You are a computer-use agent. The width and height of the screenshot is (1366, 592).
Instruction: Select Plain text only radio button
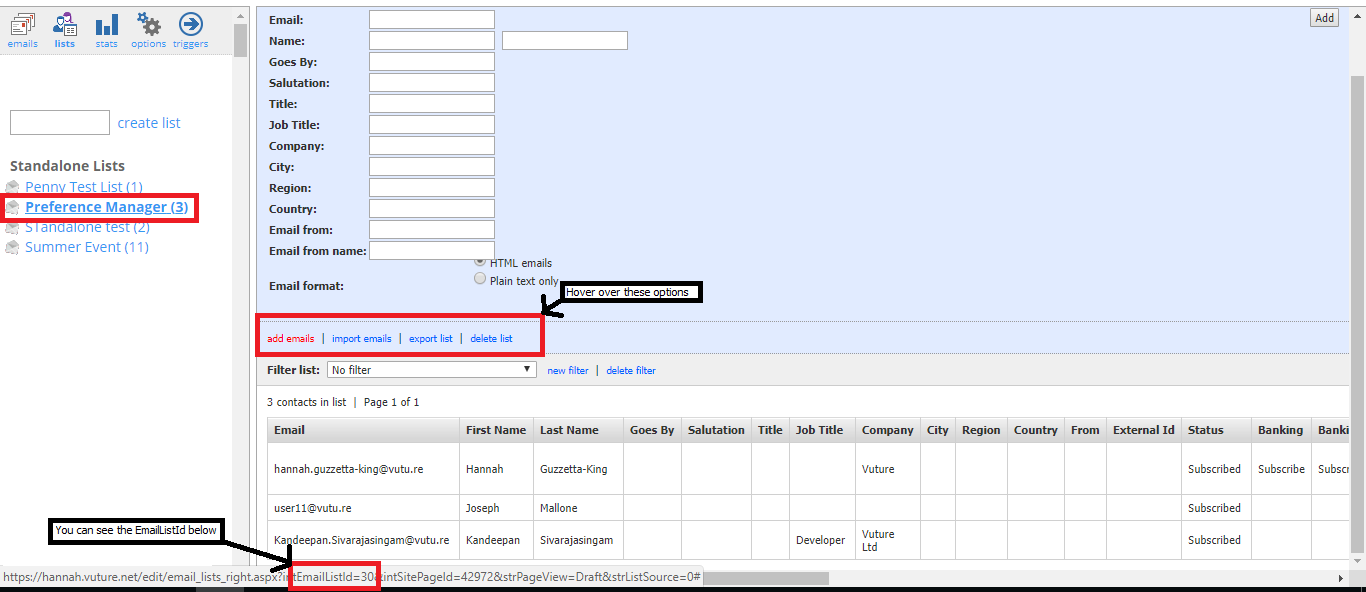pos(480,279)
